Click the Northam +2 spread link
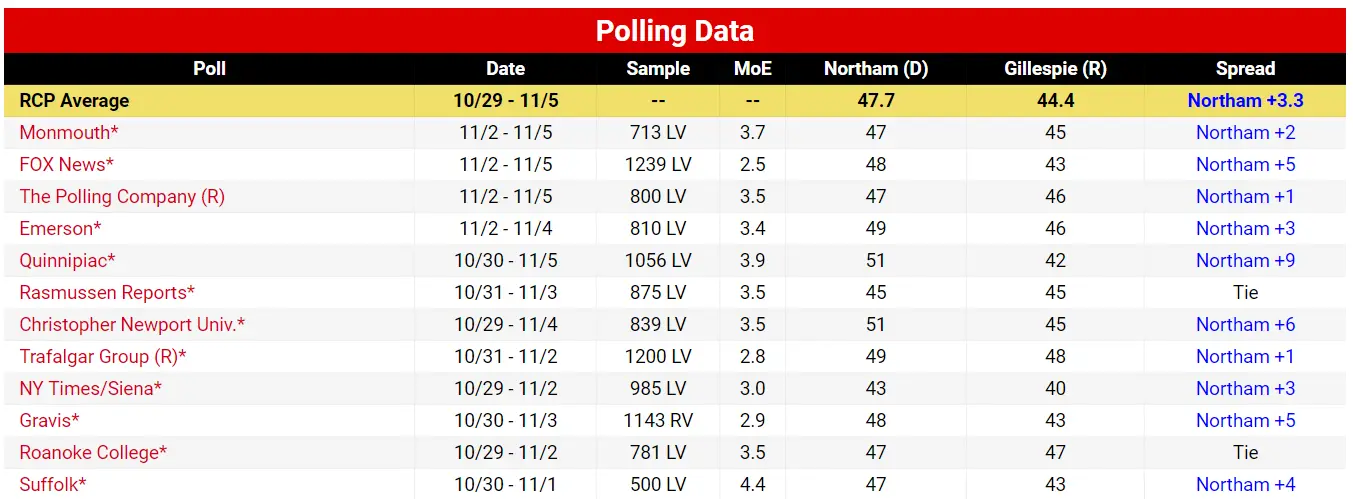 [x=1245, y=133]
